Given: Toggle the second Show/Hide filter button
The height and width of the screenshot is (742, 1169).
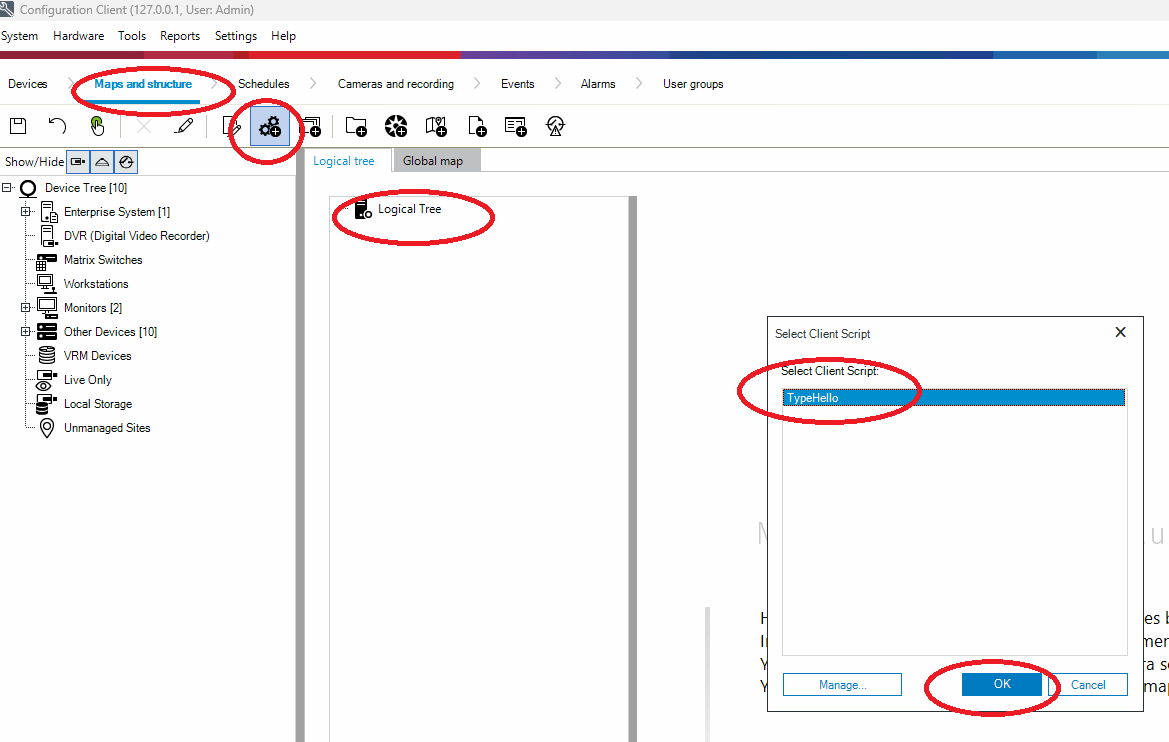Looking at the screenshot, I should coord(102,162).
